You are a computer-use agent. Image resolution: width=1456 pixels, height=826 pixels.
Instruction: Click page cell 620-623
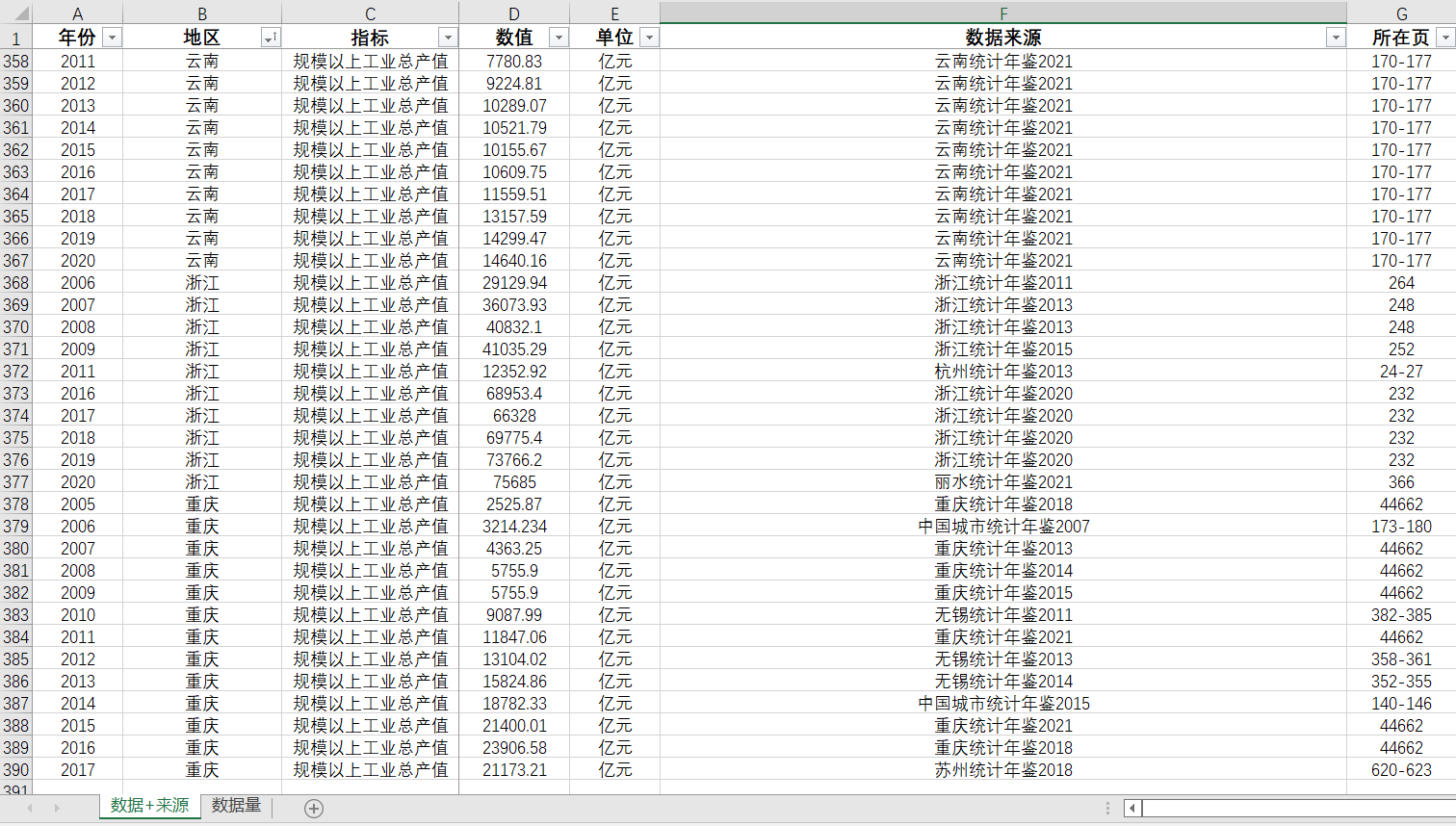1401,769
